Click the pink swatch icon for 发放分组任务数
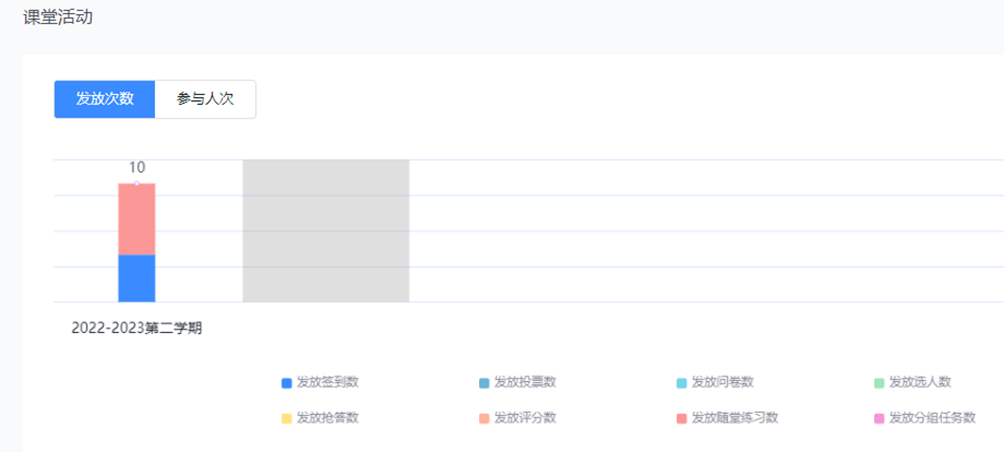 pos(879,418)
